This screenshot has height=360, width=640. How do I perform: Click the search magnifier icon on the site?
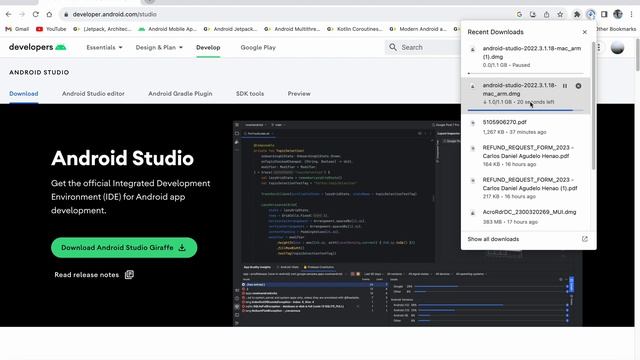click(x=393, y=47)
